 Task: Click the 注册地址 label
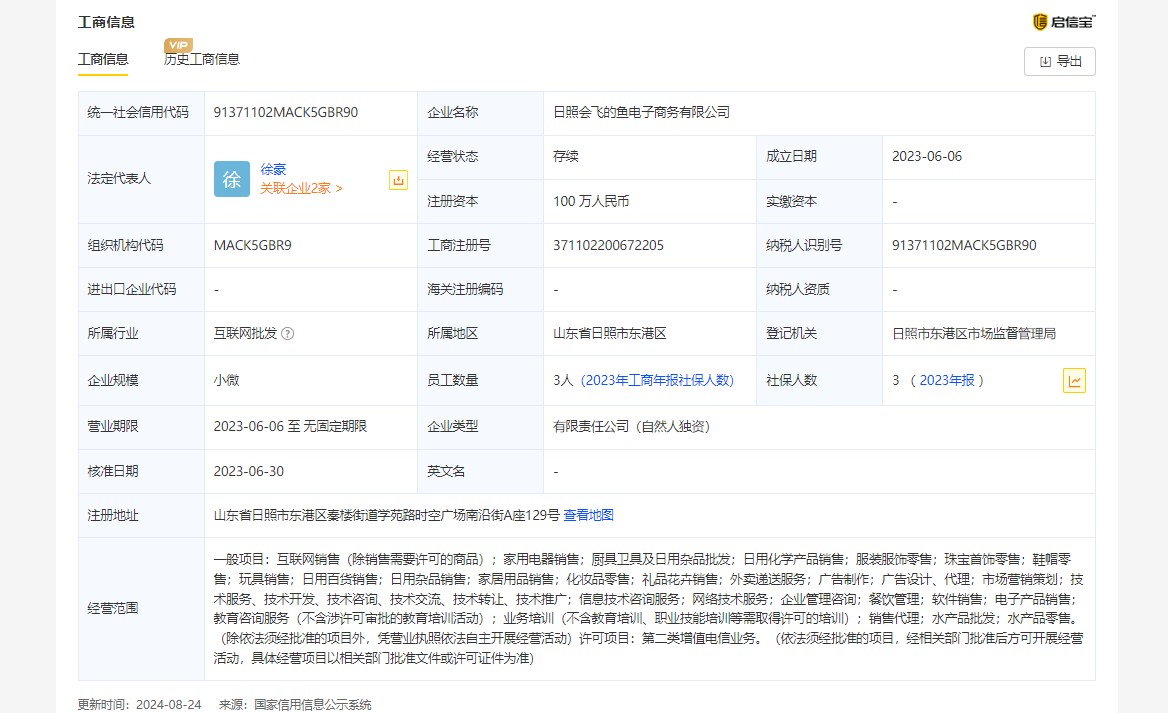pyautogui.click(x=112, y=515)
